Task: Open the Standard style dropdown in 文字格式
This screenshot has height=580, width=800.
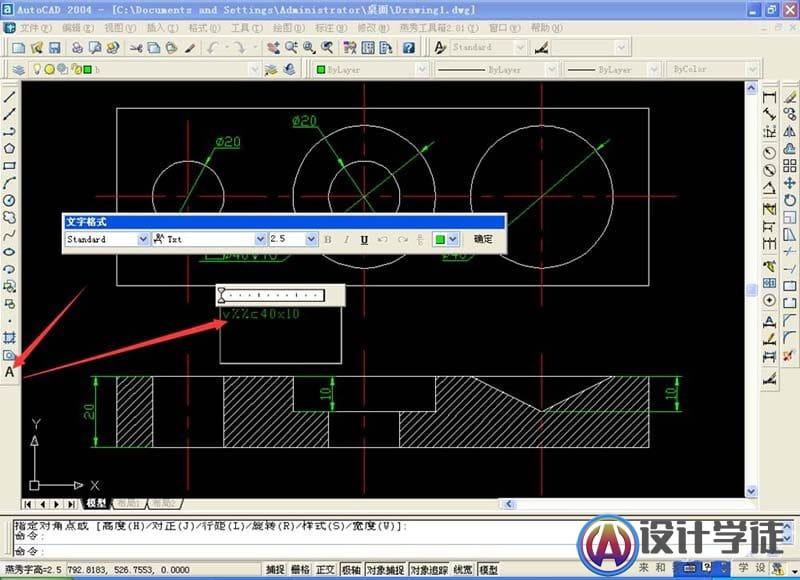Action: point(143,239)
